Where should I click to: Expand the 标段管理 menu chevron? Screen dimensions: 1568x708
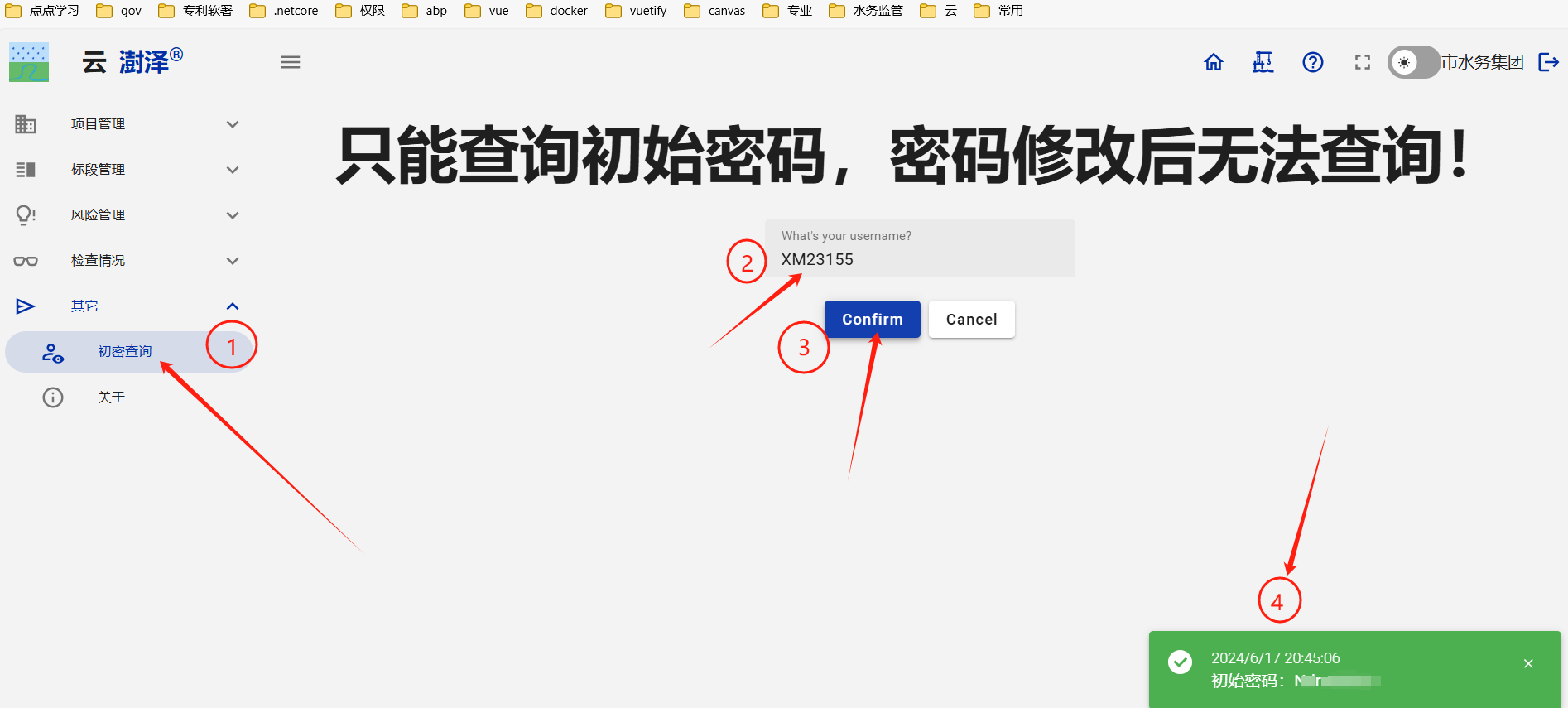point(233,170)
